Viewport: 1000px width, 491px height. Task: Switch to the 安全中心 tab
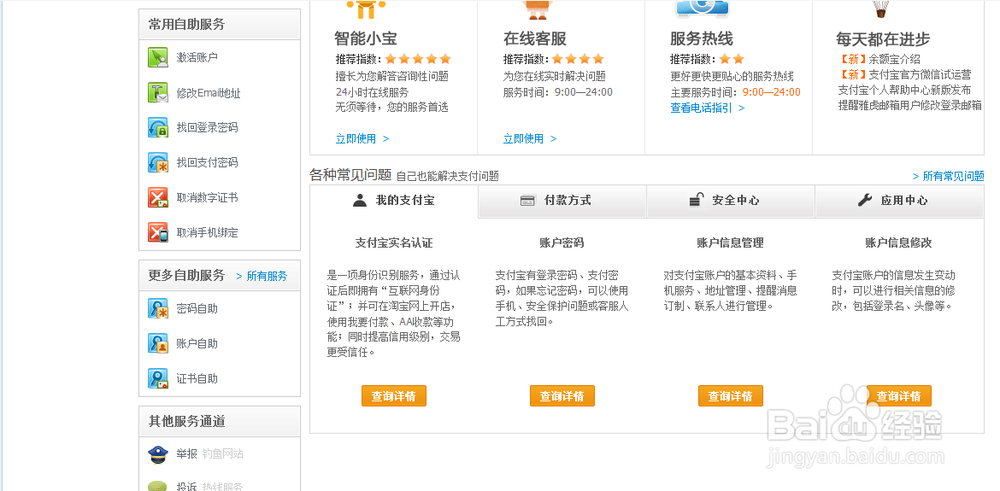tap(731, 202)
